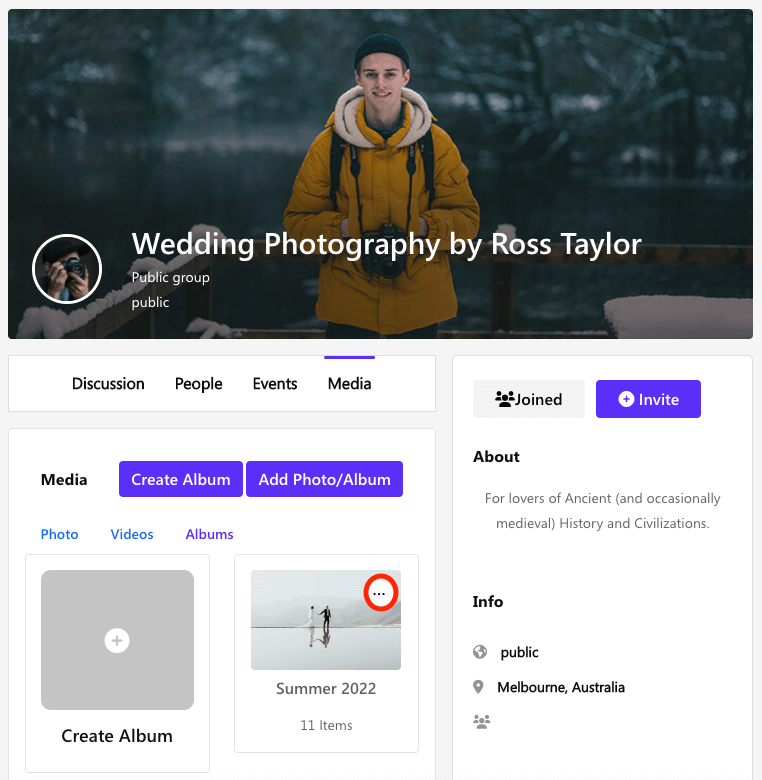Open the Summer 2022 album three-dot menu
This screenshot has height=780, width=762.
pyautogui.click(x=378, y=593)
